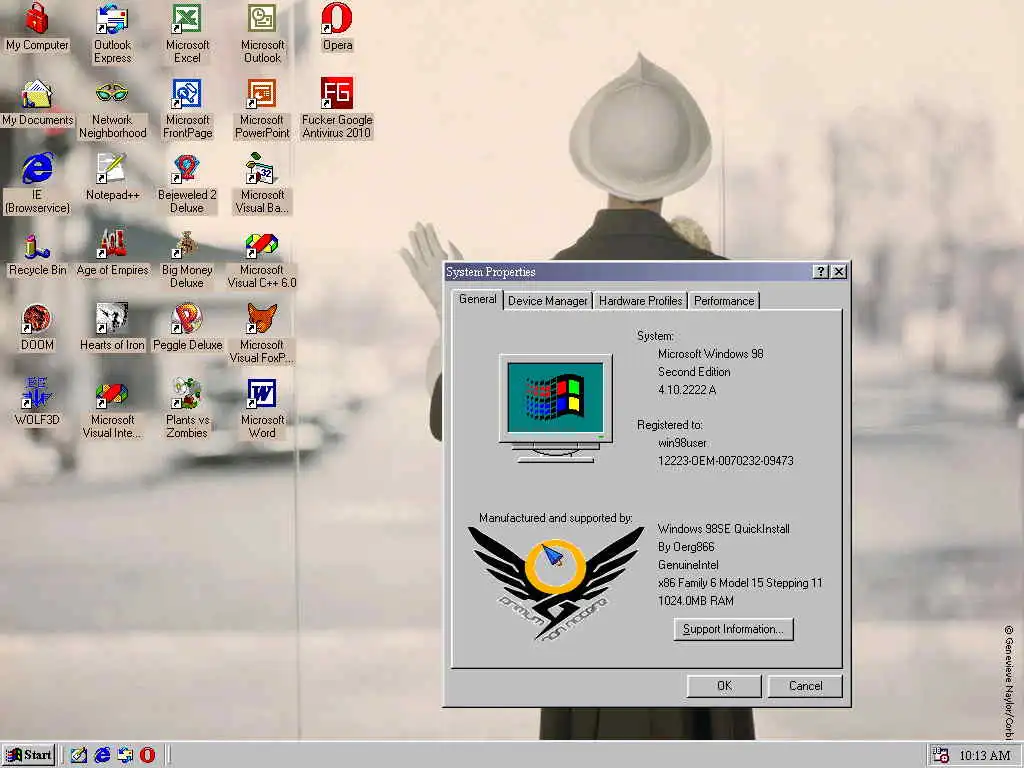Launch Opera from Quick Launch bar

[x=148, y=755]
